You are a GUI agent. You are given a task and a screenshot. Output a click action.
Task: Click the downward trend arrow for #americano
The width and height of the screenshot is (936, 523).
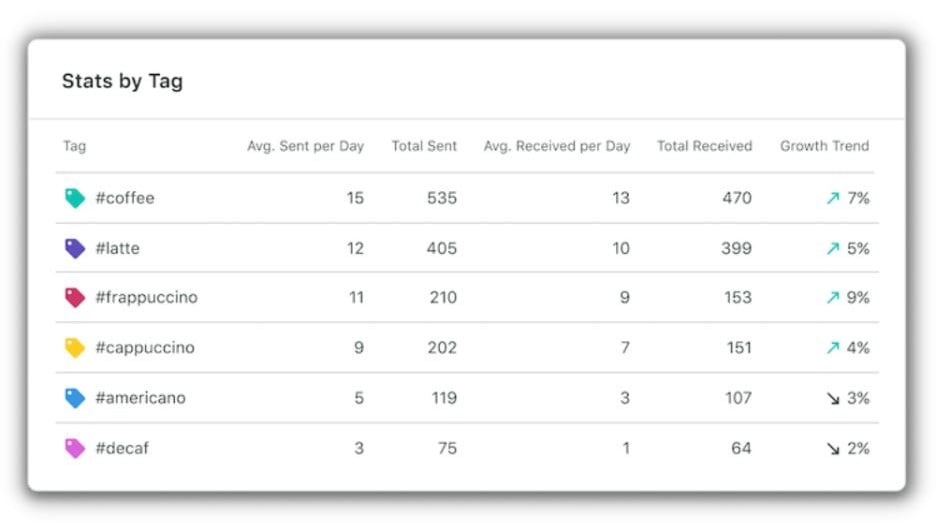coord(833,398)
